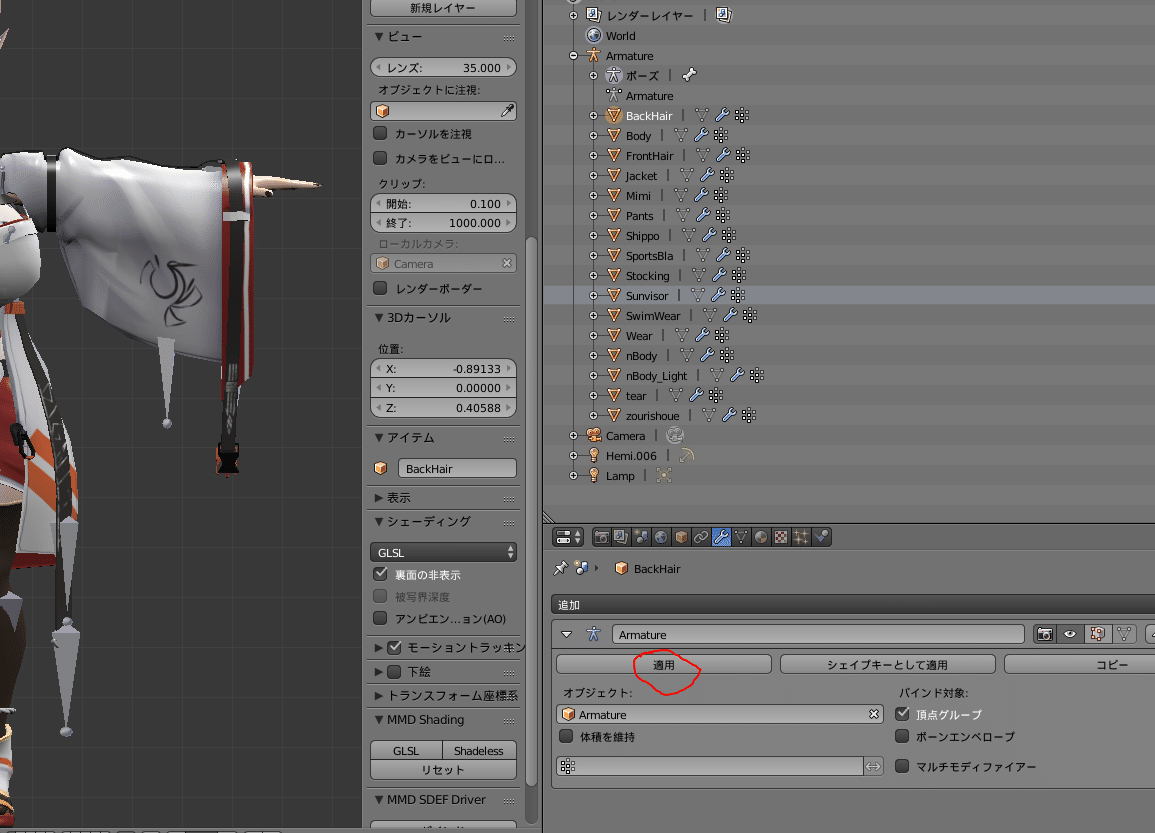The image size is (1155, 833).
Task: Click the lamp data icon on Lamp row
Action: click(664, 475)
